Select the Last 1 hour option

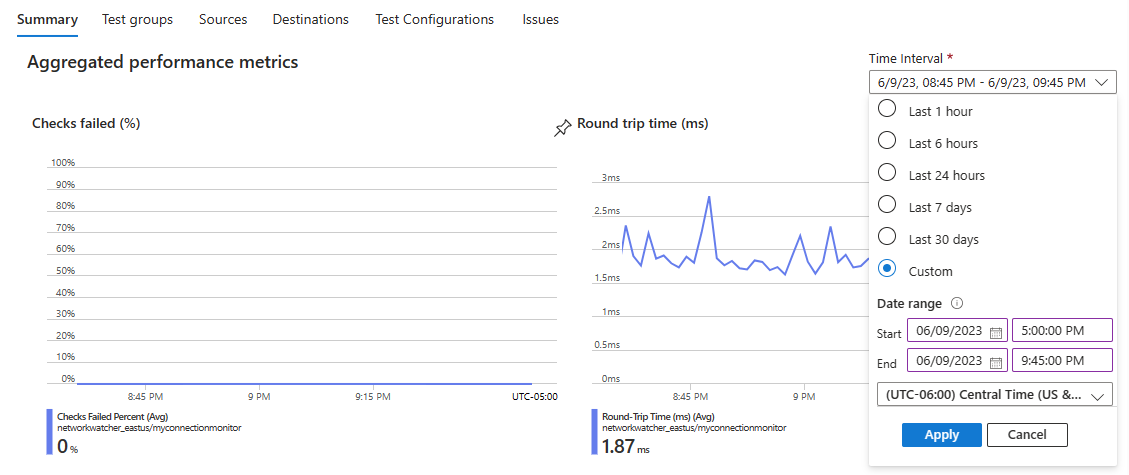coord(887,110)
